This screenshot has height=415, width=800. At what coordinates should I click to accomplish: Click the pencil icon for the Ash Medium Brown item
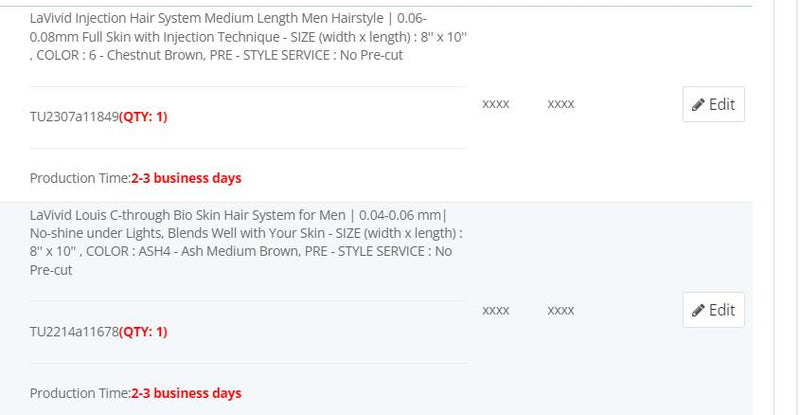698,310
